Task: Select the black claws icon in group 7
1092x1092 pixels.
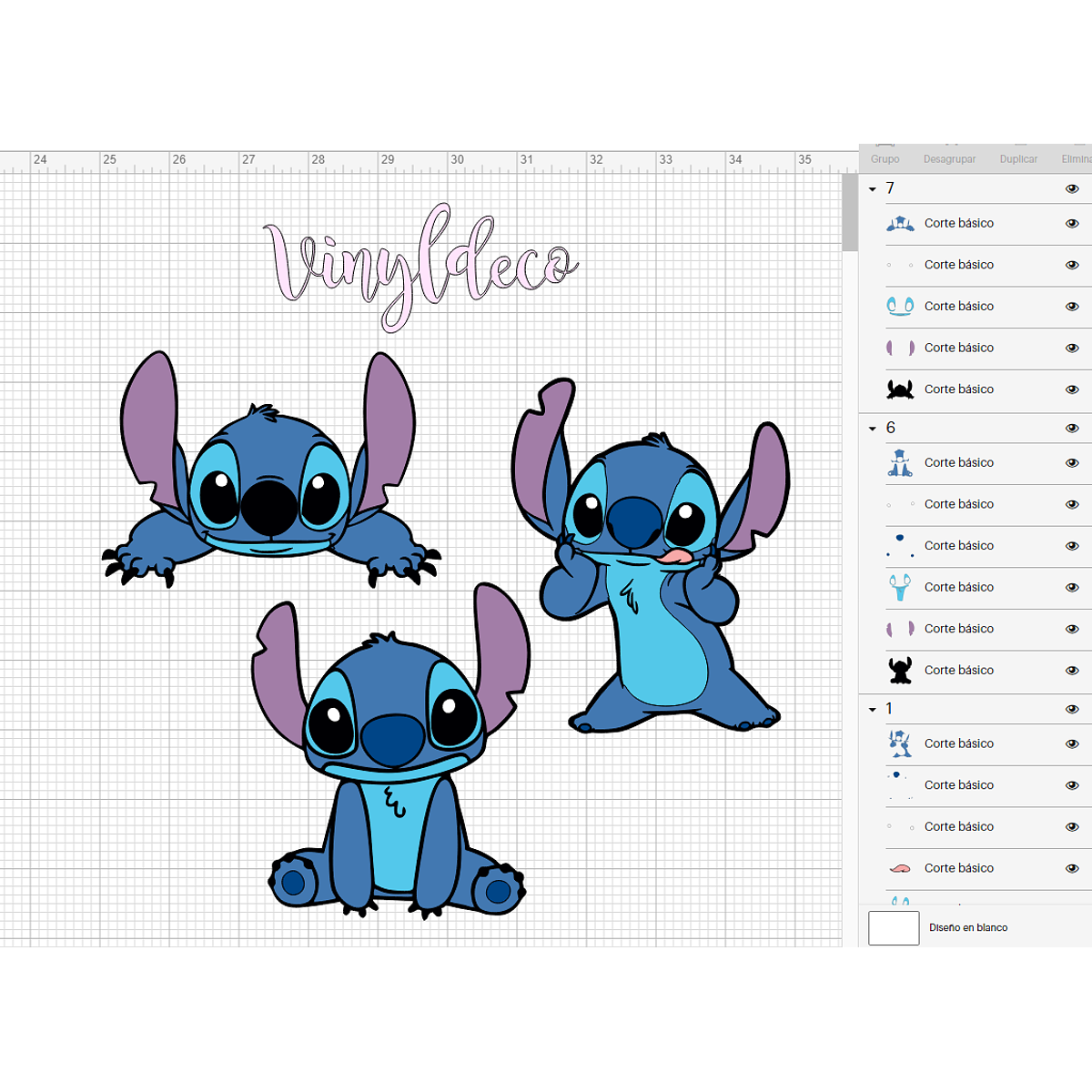Action: (900, 389)
